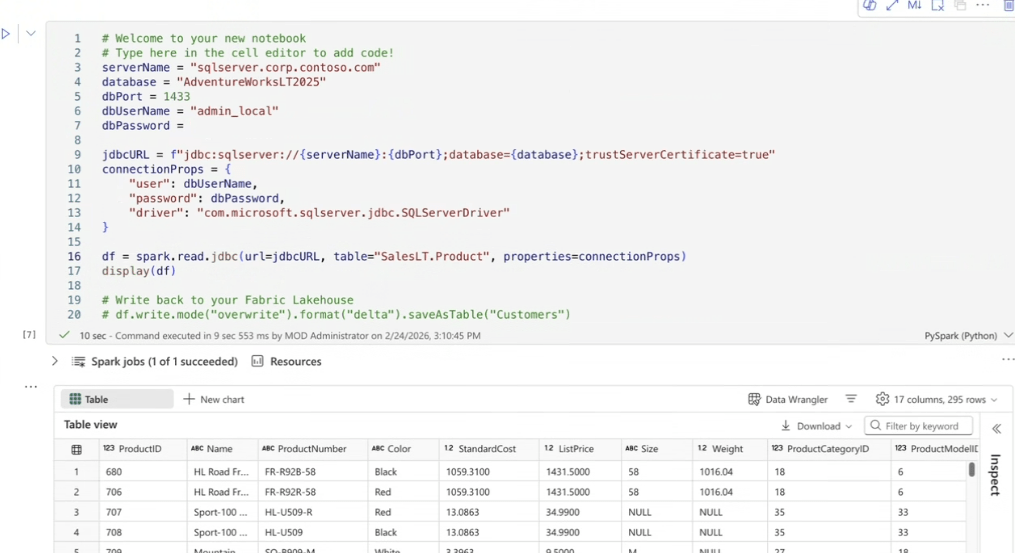This screenshot has height=553, width=1015.
Task: Add a New chart tab
Action: 214,399
